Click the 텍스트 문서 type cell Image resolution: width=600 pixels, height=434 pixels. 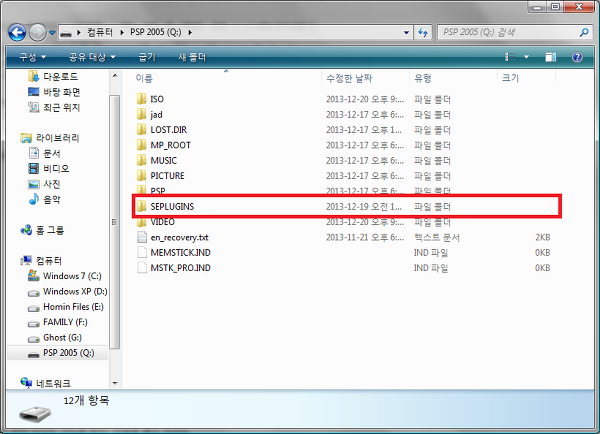tap(437, 237)
